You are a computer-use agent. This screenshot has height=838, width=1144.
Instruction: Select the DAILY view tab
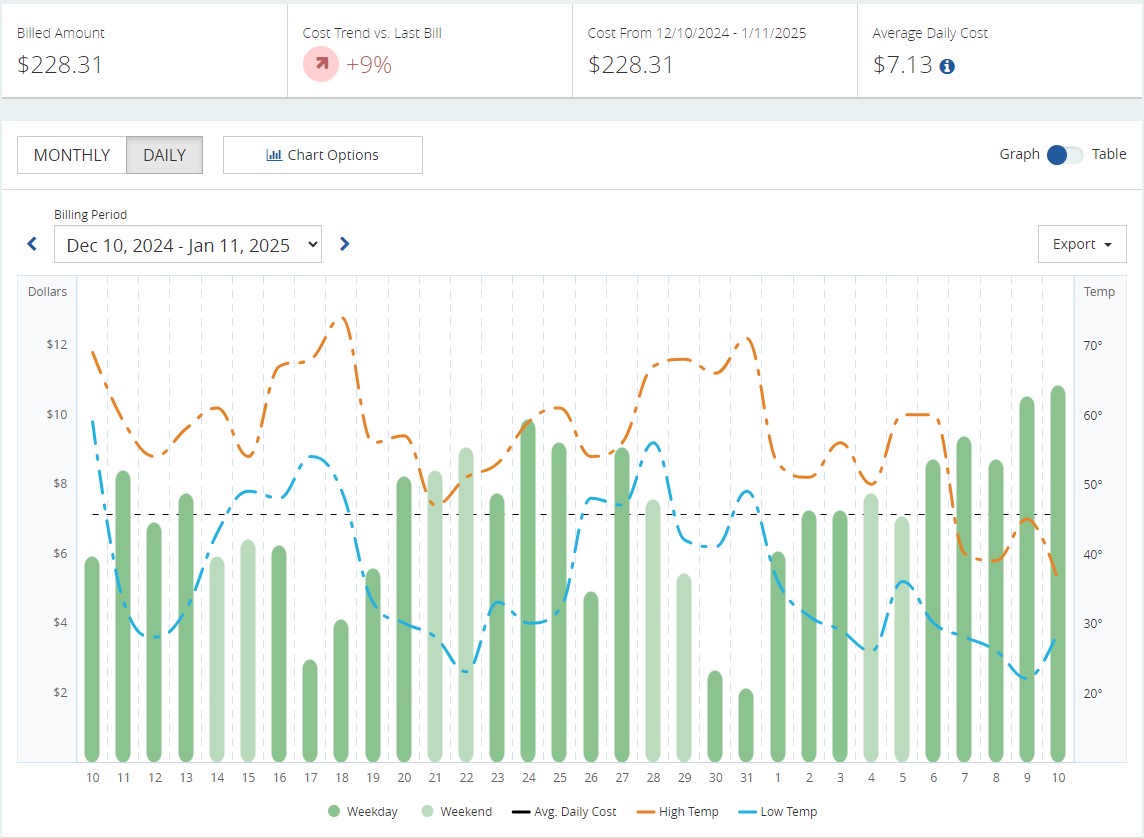[x=164, y=155]
